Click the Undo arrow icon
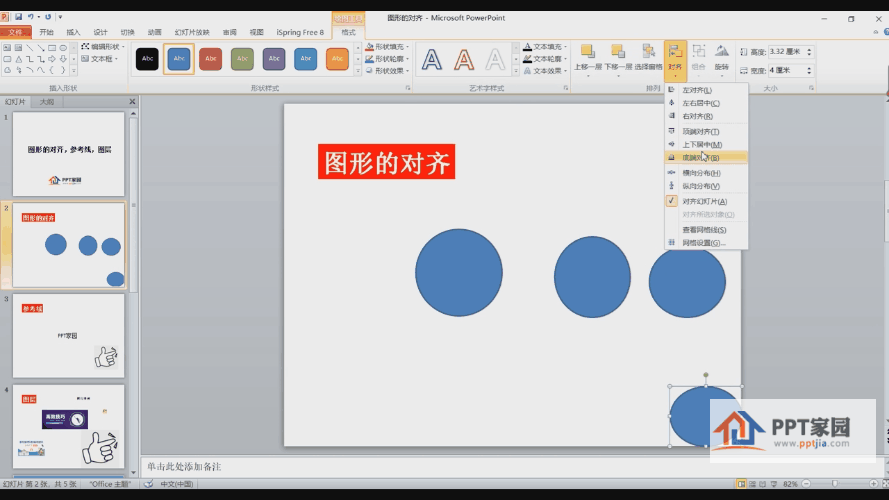889x500 pixels. [x=31, y=17]
